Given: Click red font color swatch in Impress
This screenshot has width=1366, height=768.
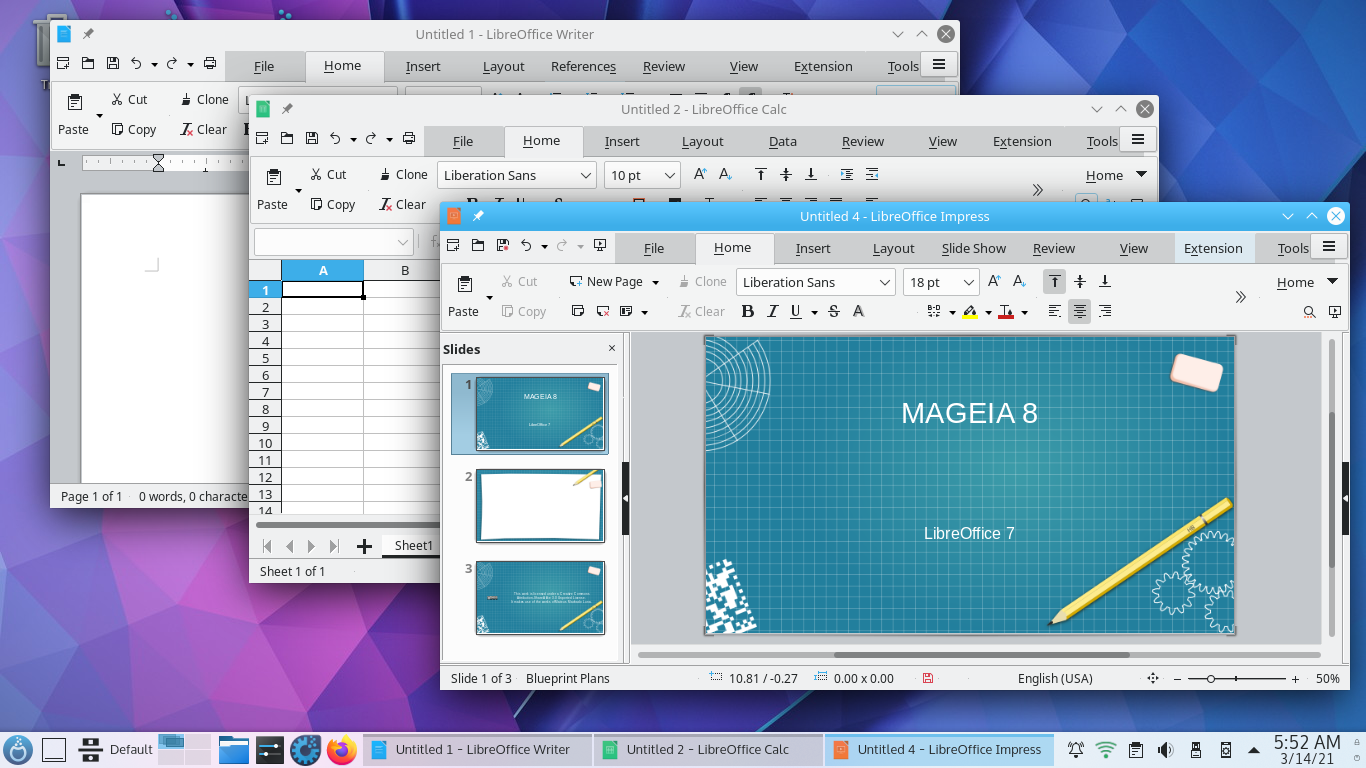Looking at the screenshot, I should (x=1006, y=312).
